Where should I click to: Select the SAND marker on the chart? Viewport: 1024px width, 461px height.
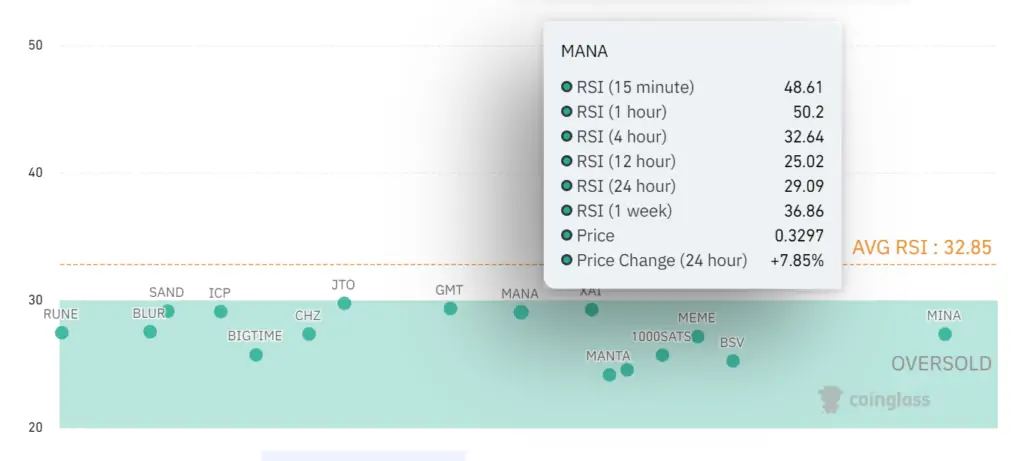click(168, 311)
